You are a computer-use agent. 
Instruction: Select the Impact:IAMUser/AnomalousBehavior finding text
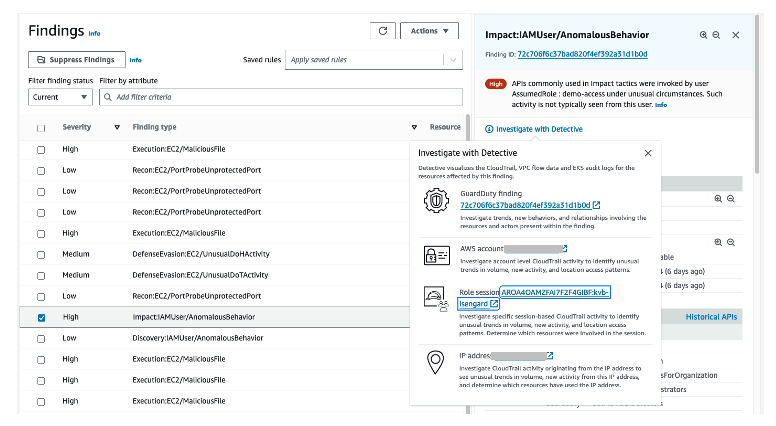[x=194, y=317]
